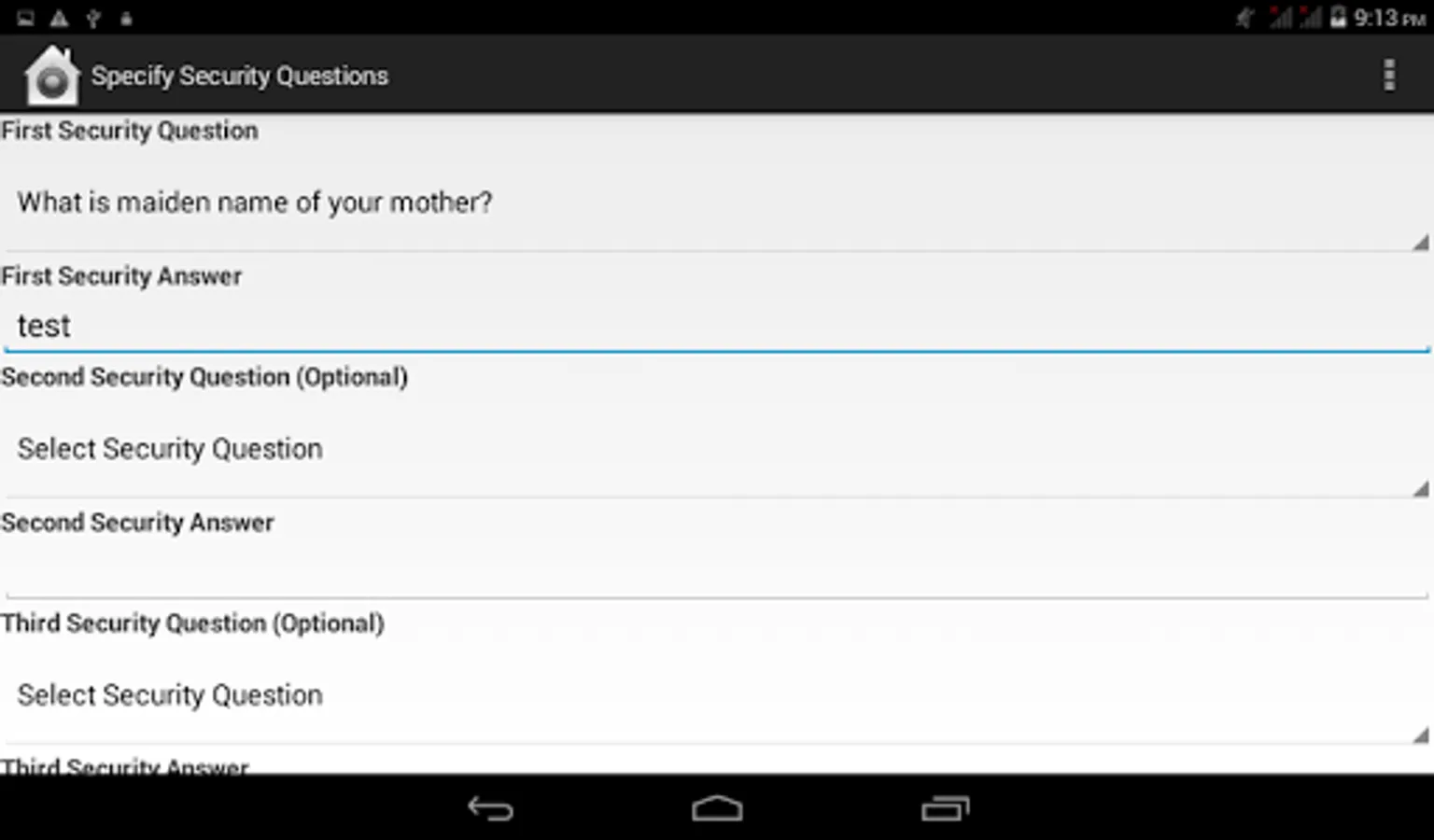Image resolution: width=1434 pixels, height=840 pixels.
Task: Expand the Third Security Question spinner
Action: [717, 695]
